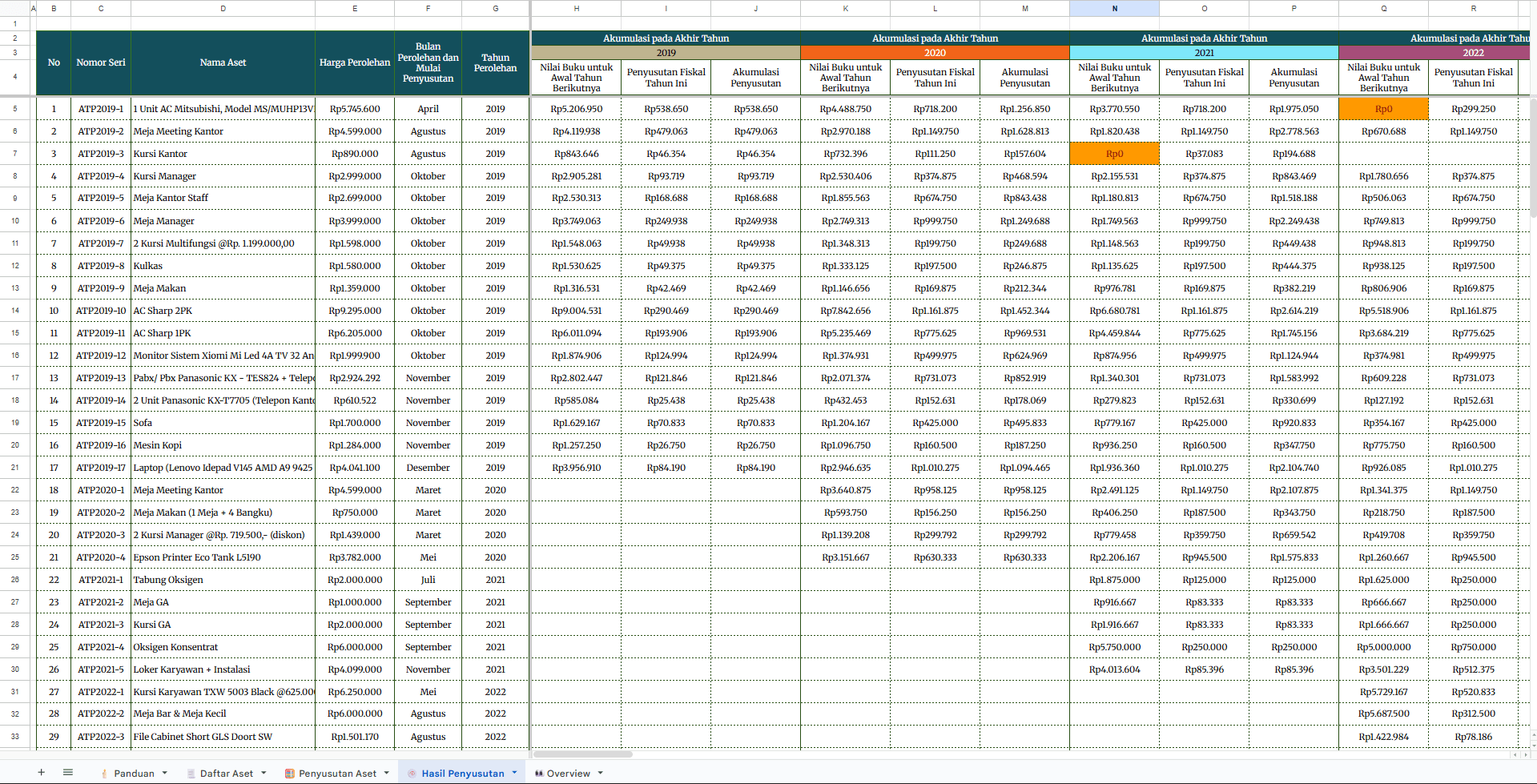1537x784 pixels.
Task: Click the Harga Perolehan header cell
Action: [355, 62]
